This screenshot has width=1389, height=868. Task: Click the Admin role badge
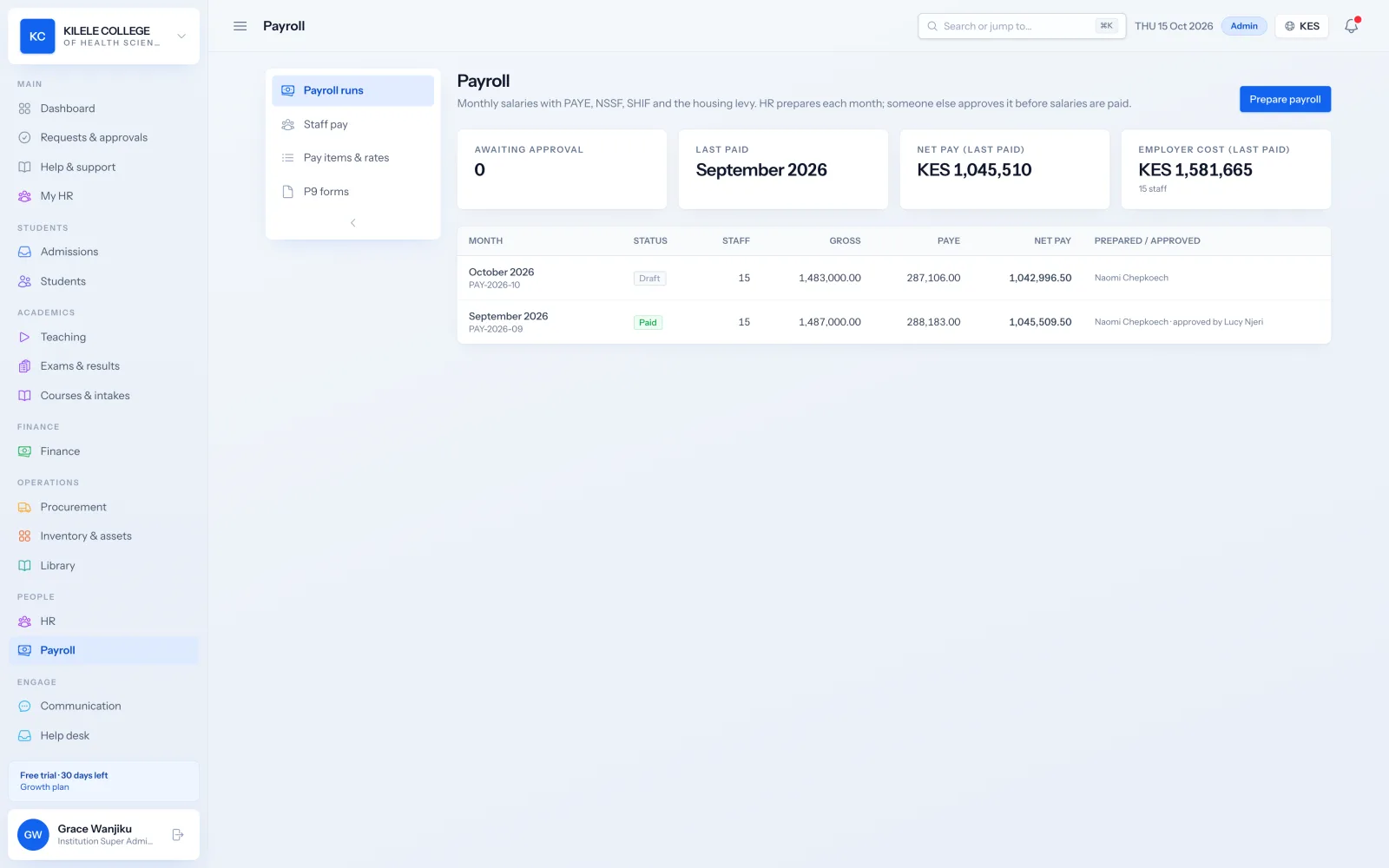[x=1244, y=26]
